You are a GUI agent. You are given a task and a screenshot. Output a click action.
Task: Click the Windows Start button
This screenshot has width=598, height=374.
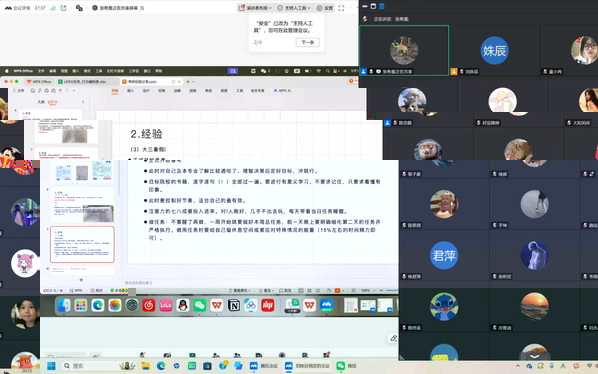pos(51,366)
